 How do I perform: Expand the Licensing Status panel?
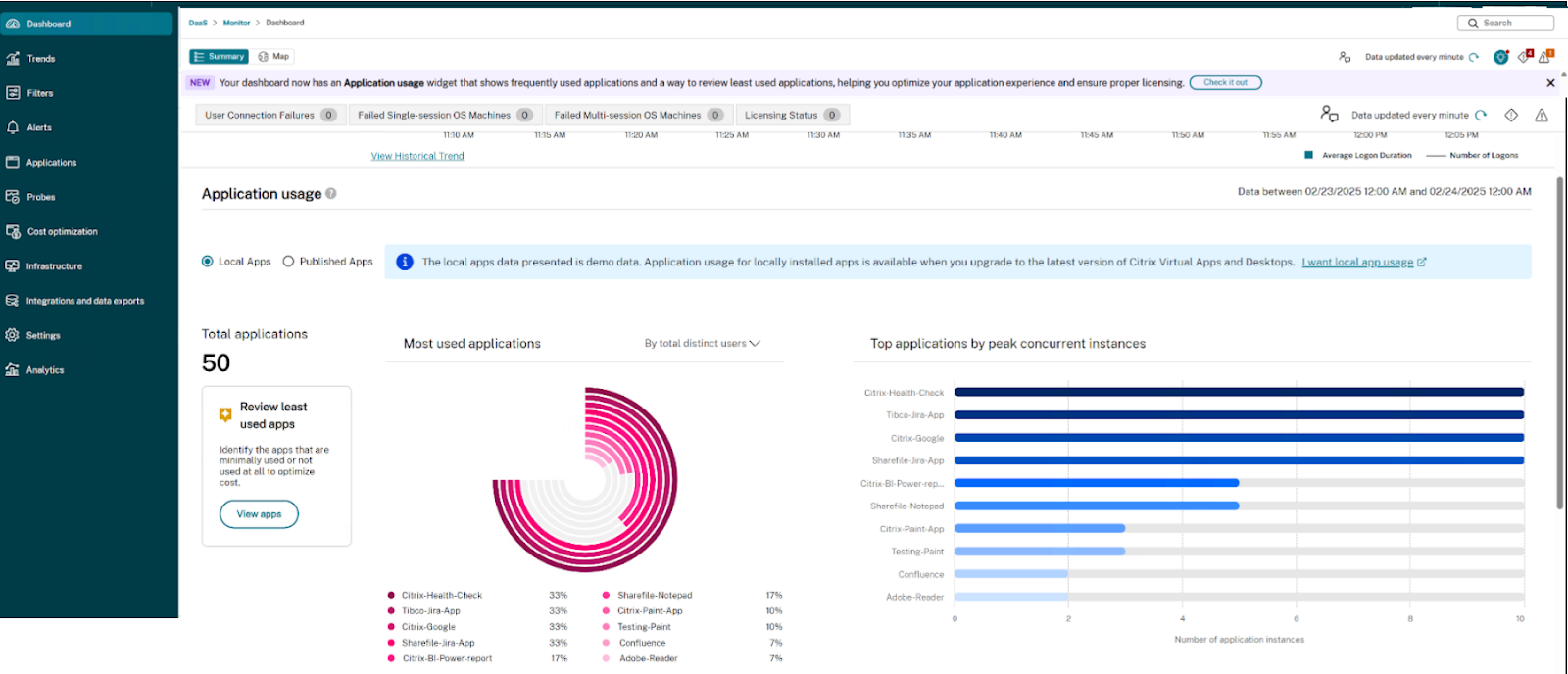(791, 116)
